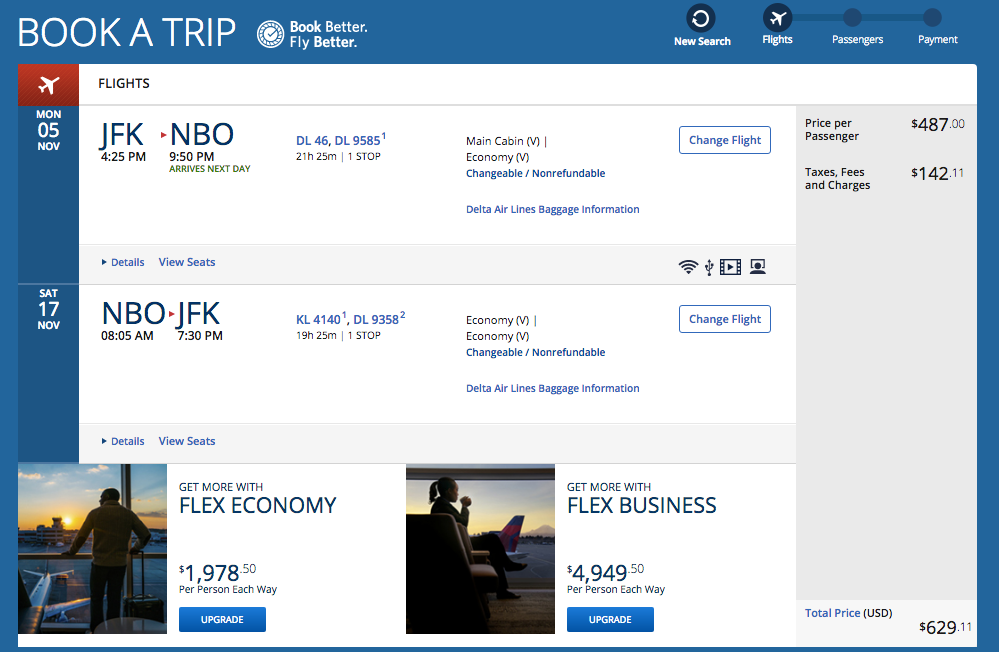Expand Details for the JFK to NBO flight
This screenshot has height=652, width=999.
point(123,262)
